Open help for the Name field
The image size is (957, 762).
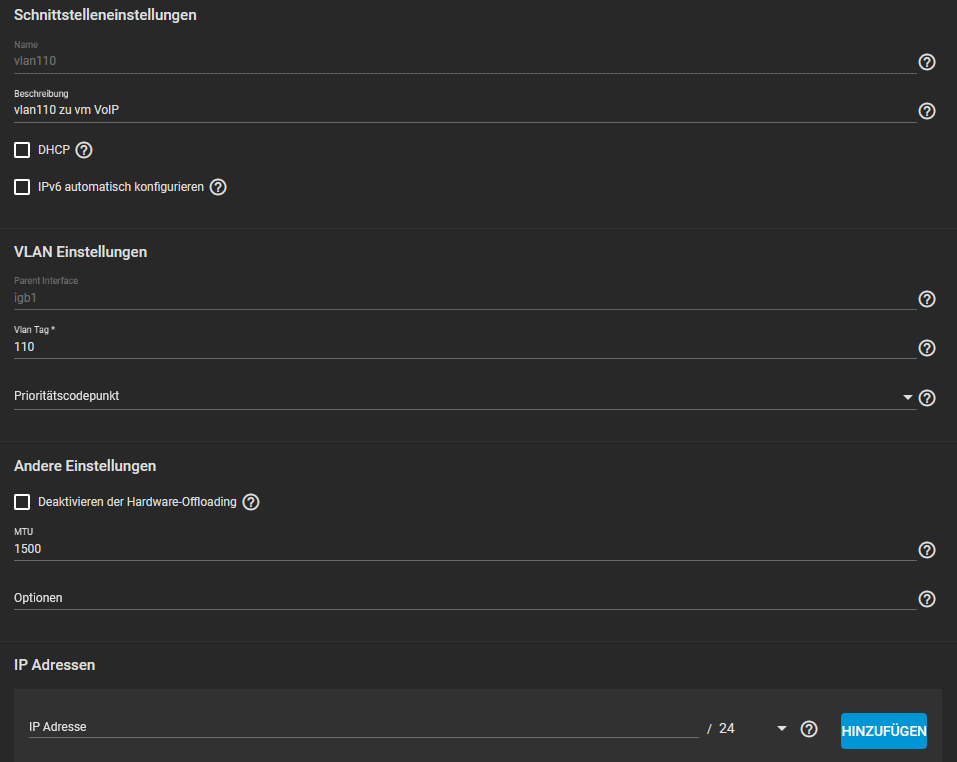926,62
